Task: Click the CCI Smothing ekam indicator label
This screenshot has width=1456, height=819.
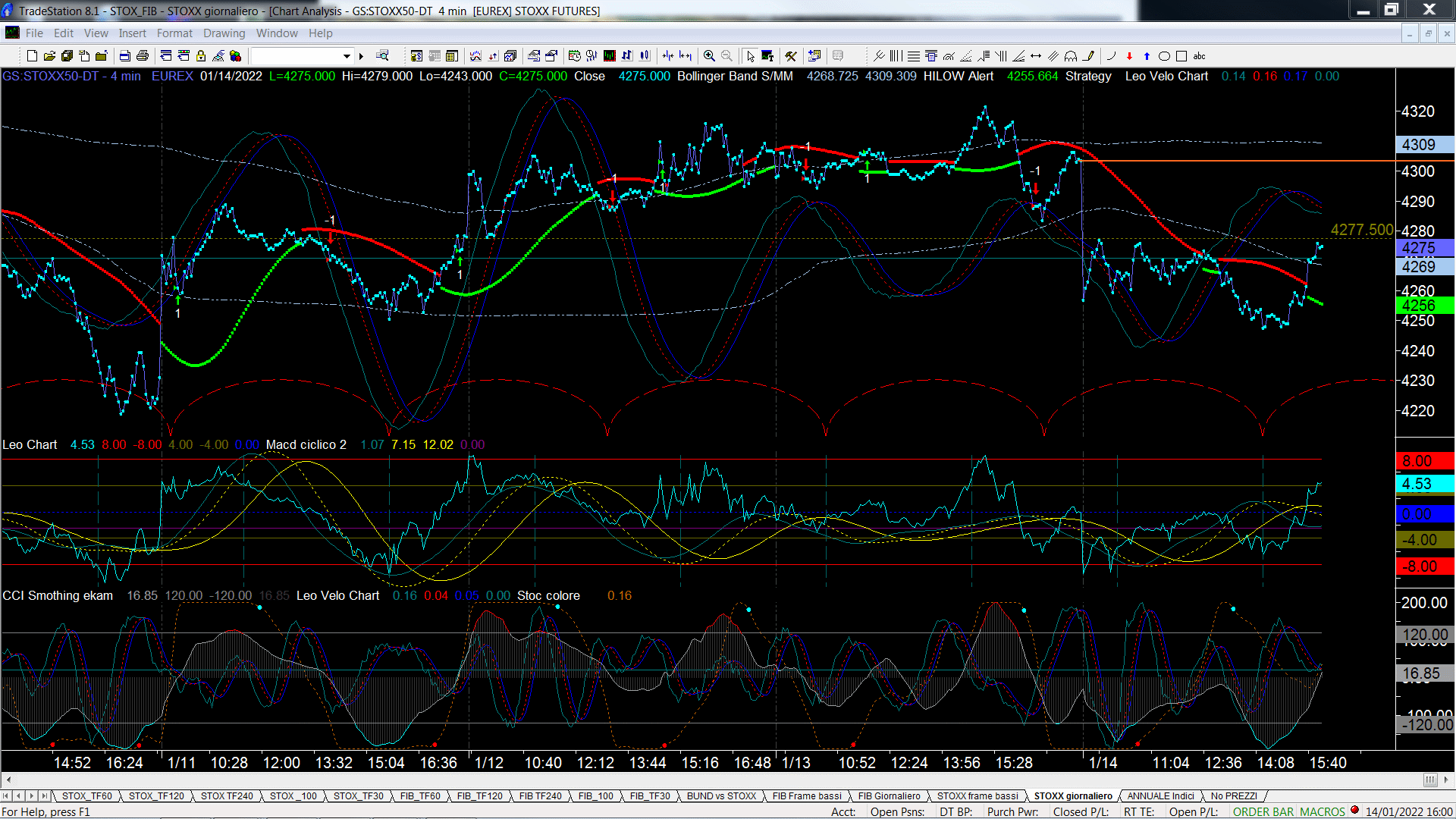Action: click(x=58, y=595)
